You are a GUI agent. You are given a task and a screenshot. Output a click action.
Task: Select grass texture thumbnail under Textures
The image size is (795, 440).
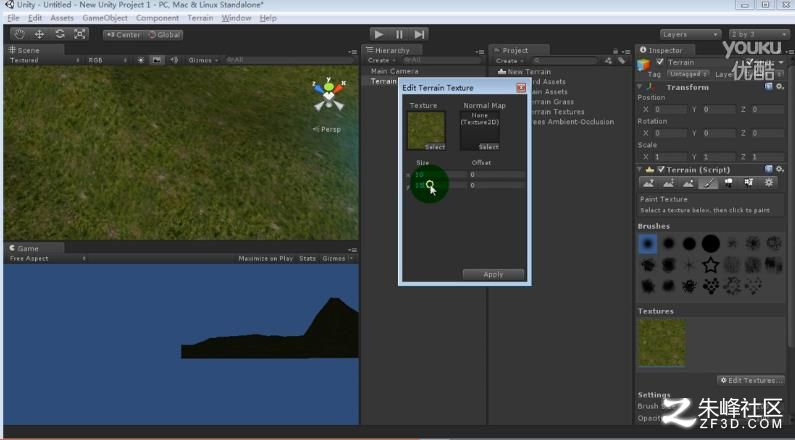pos(662,342)
